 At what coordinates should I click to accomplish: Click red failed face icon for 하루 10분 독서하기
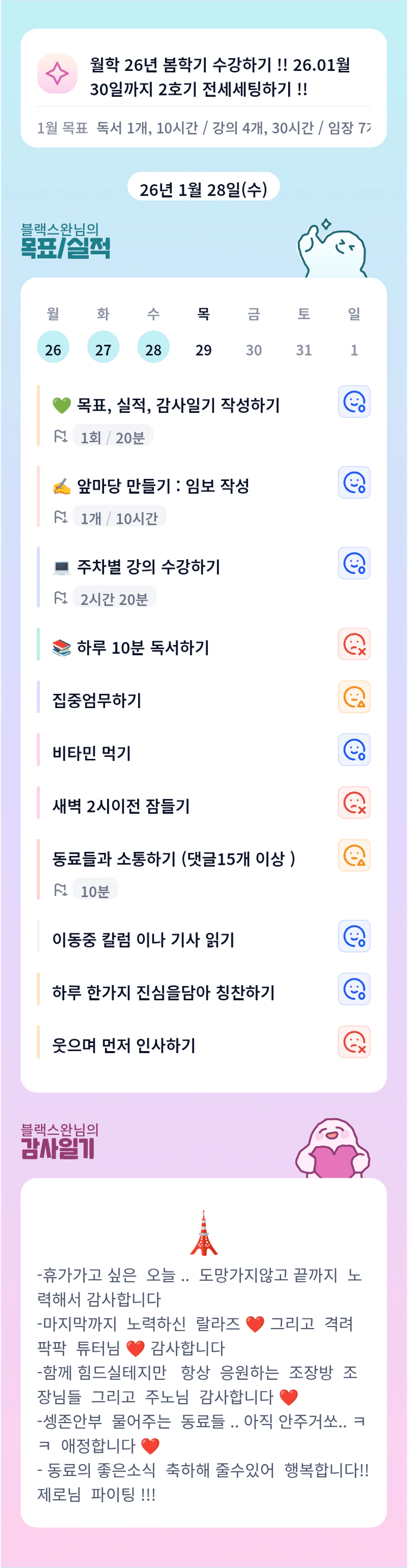354,644
